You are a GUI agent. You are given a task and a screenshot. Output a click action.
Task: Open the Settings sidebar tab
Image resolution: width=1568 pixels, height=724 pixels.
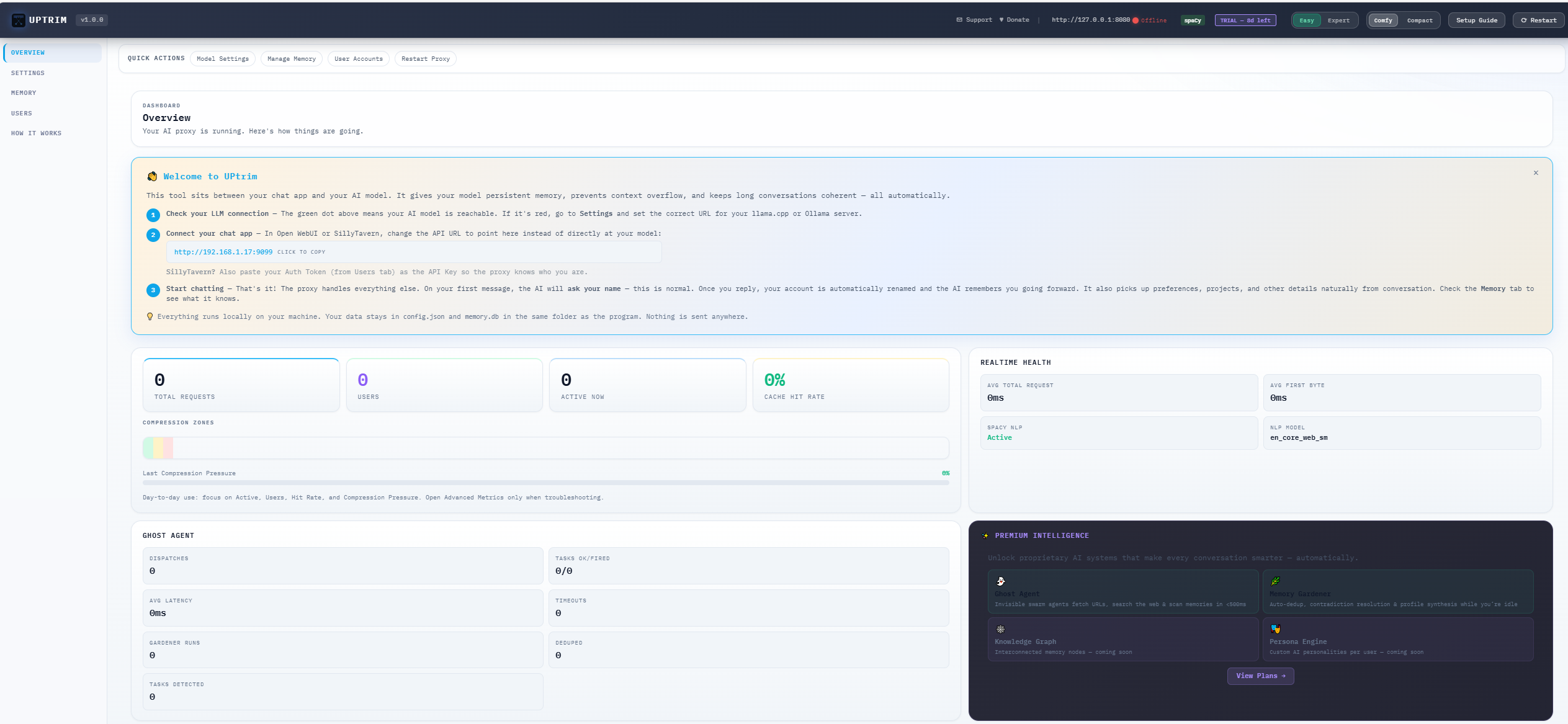28,73
